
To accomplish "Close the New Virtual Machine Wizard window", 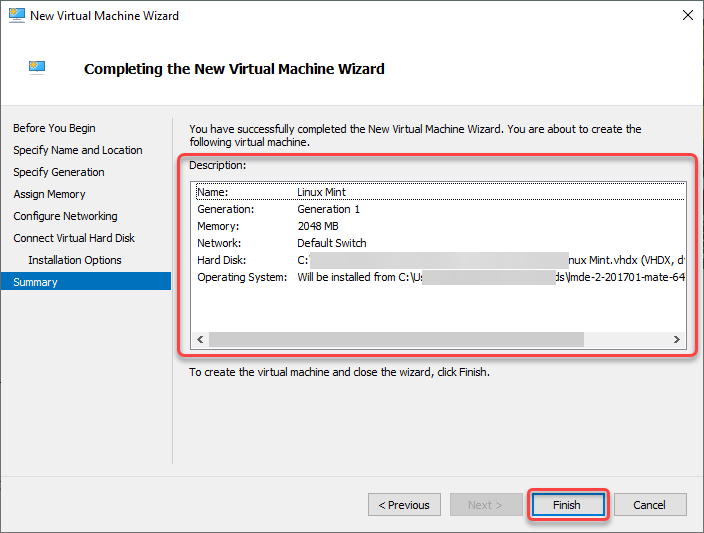I will point(687,15).
